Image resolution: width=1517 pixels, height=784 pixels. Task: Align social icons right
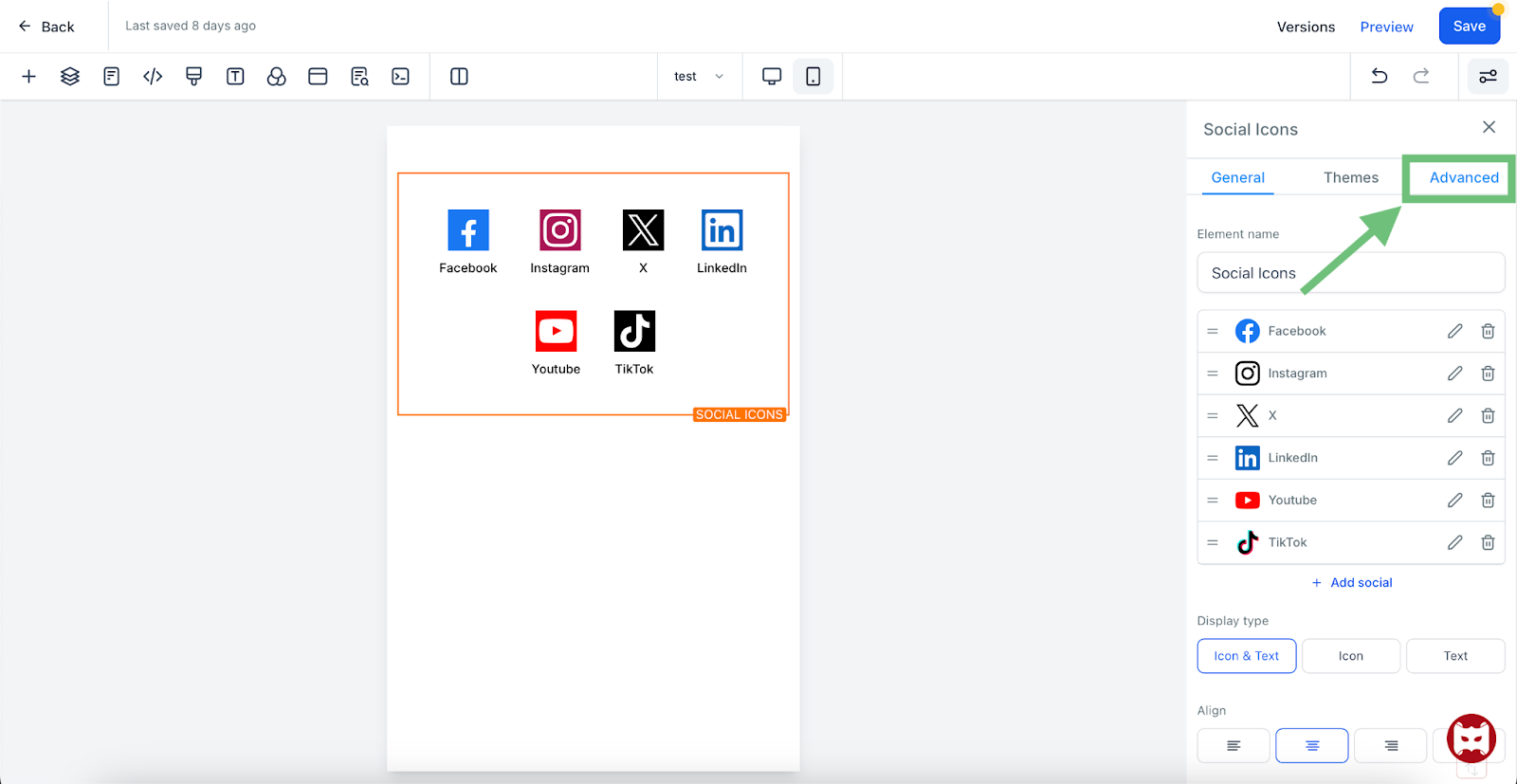[1390, 746]
